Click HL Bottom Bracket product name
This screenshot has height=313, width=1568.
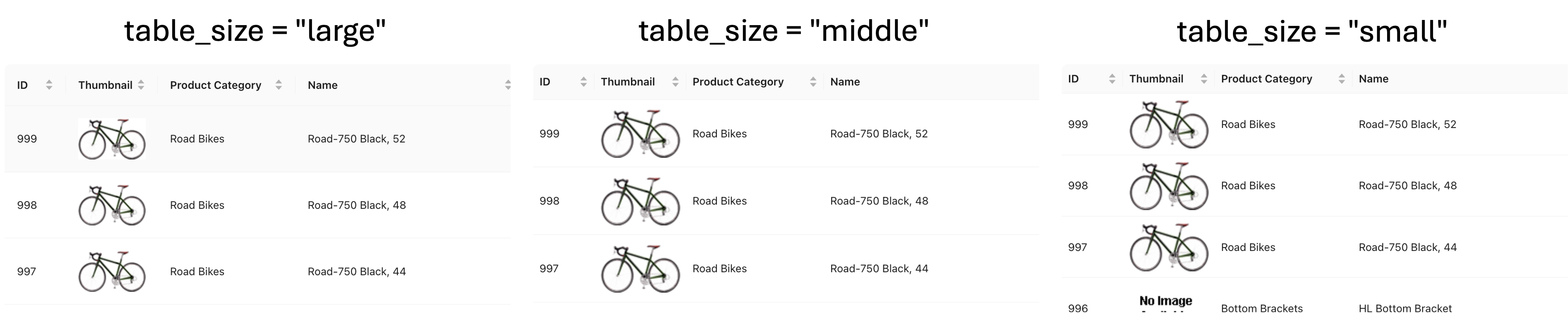click(x=1405, y=308)
